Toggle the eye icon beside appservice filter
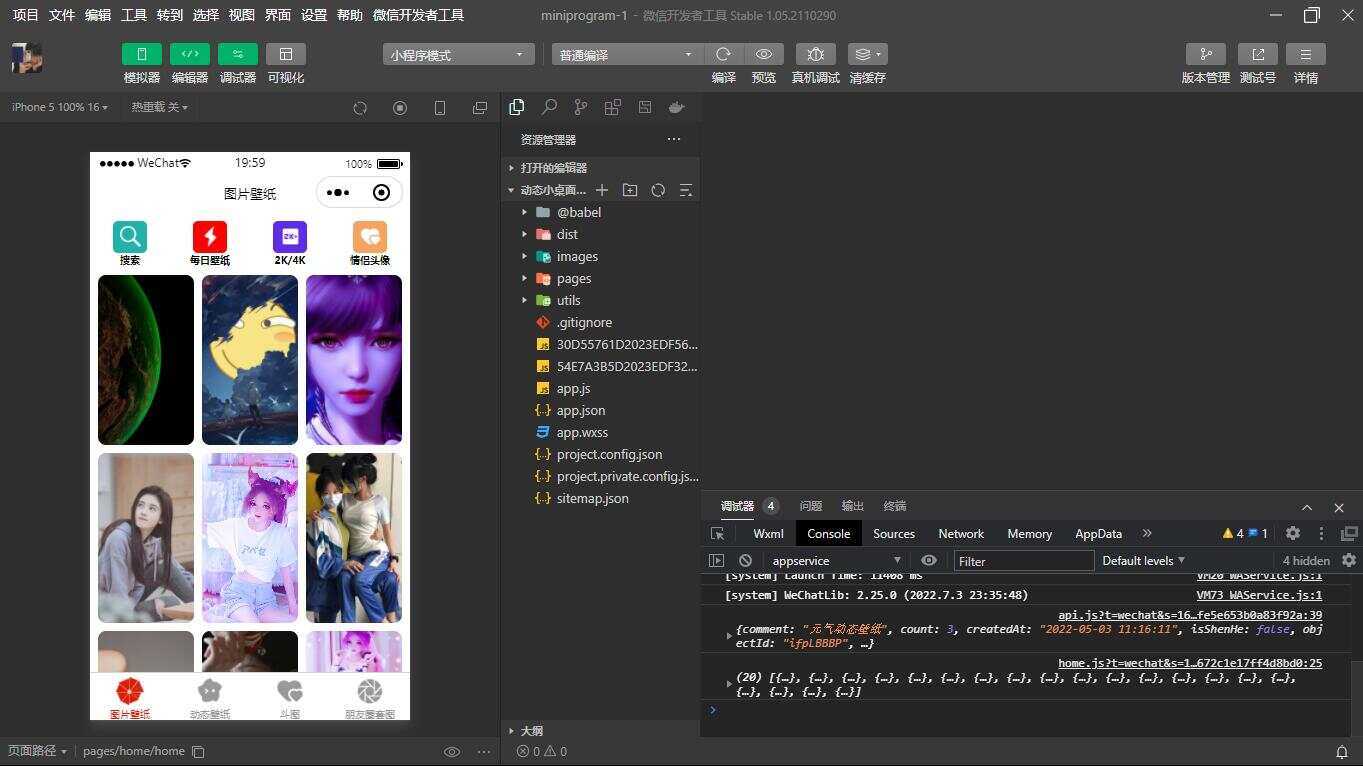Screen dimensions: 1363x766 pyautogui.click(x=929, y=561)
